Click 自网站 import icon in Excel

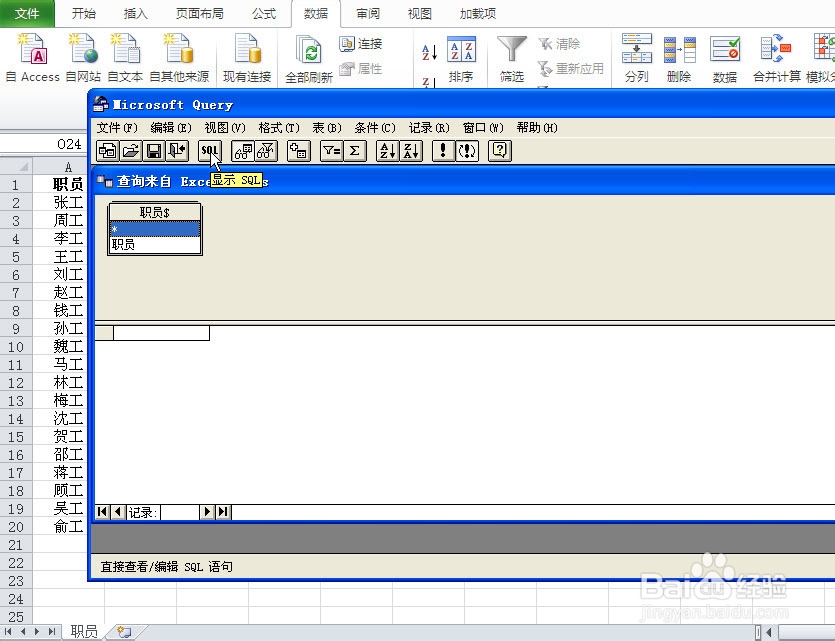coord(83,57)
